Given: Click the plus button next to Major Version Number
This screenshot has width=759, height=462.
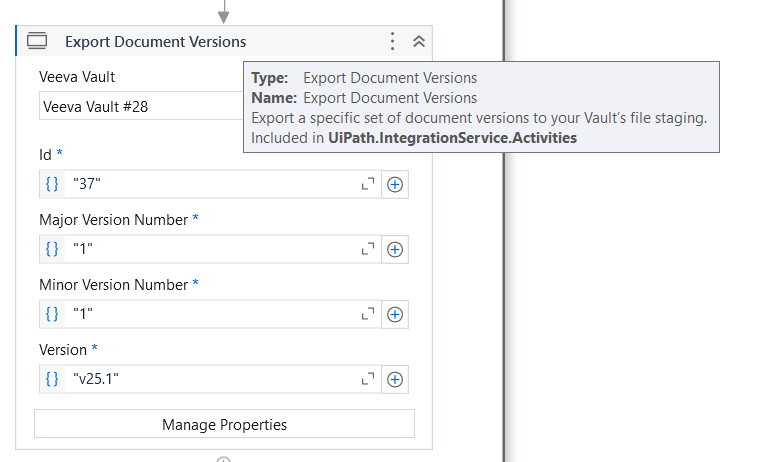Looking at the screenshot, I should tap(395, 249).
